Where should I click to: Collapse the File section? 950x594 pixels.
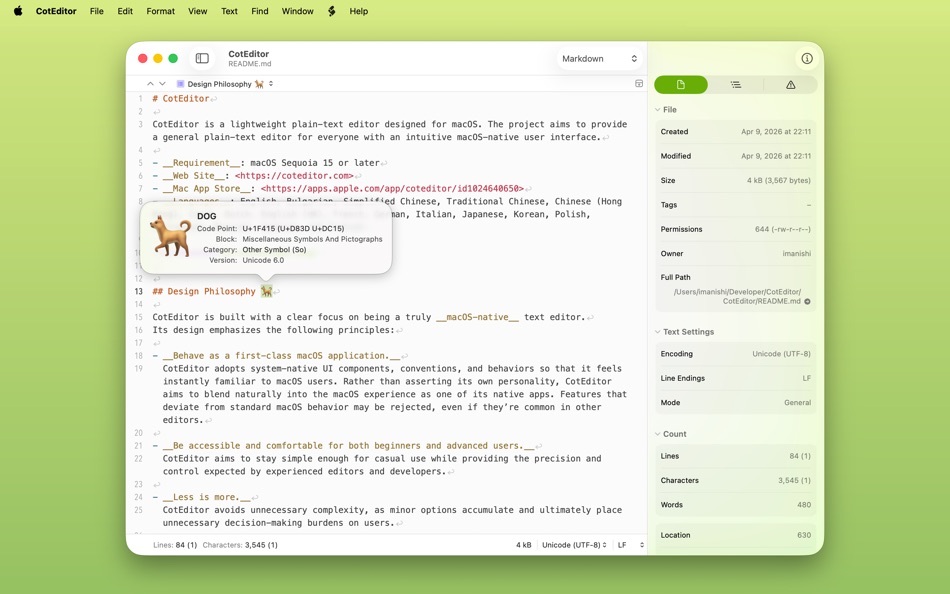tap(658, 110)
